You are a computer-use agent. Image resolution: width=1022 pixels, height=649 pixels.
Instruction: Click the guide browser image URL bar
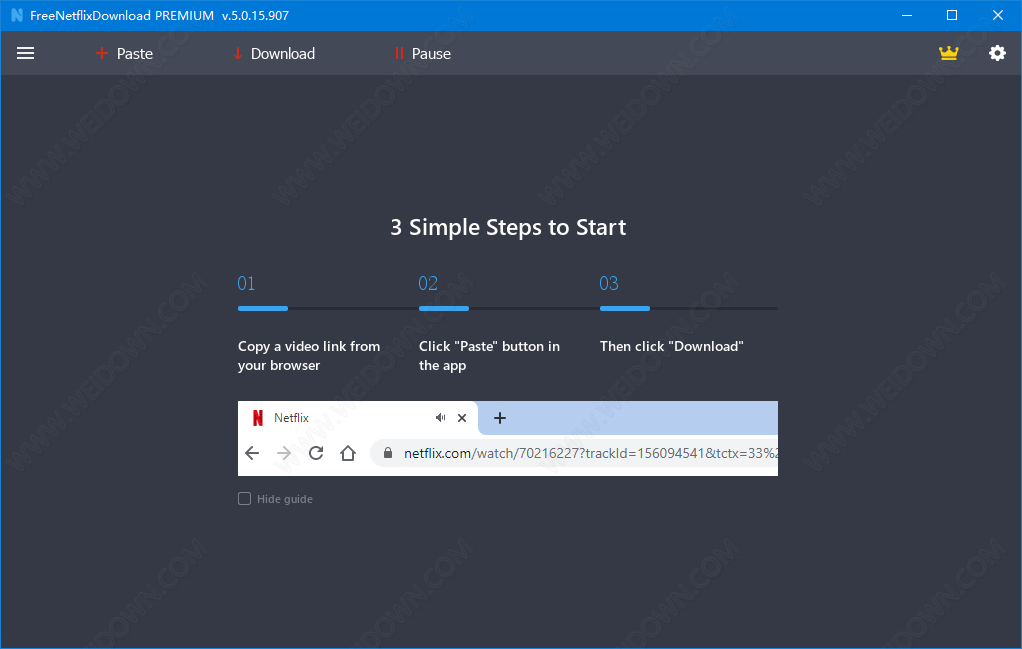[x=574, y=453]
